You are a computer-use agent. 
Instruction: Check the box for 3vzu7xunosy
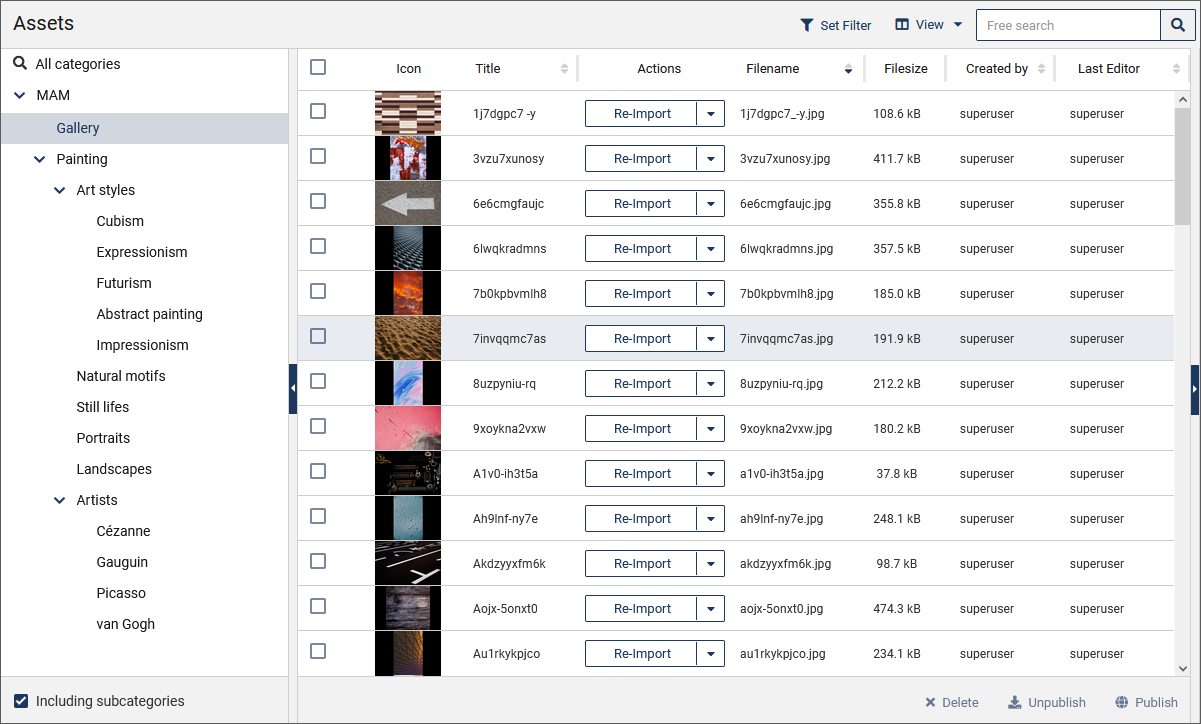pos(318,156)
